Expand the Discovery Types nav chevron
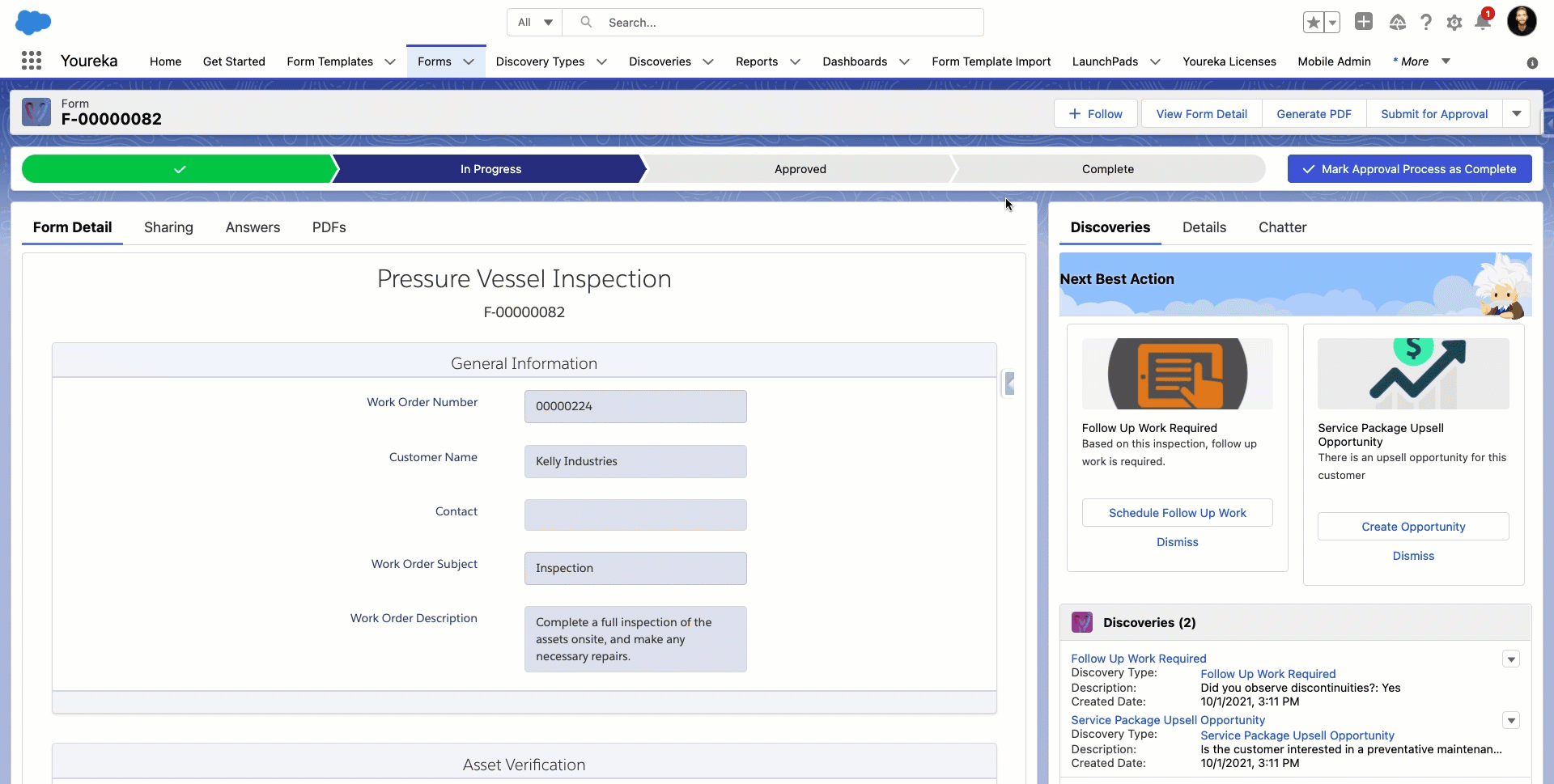This screenshot has width=1554, height=784. 601,61
